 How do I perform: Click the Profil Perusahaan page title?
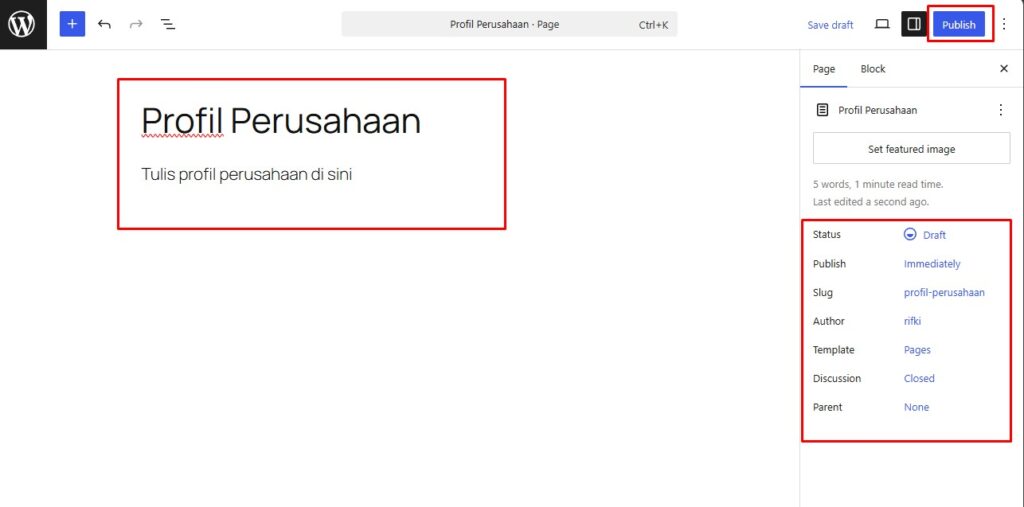coord(281,120)
